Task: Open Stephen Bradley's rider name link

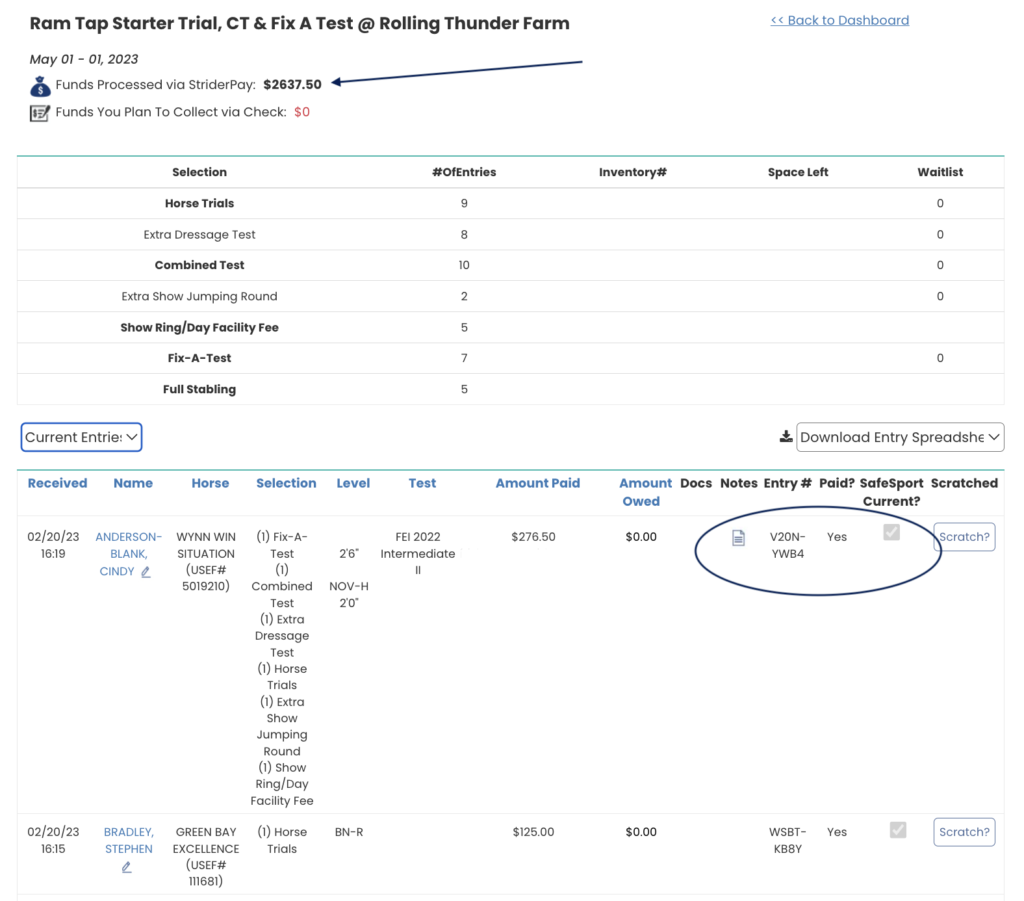Action: click(x=128, y=840)
